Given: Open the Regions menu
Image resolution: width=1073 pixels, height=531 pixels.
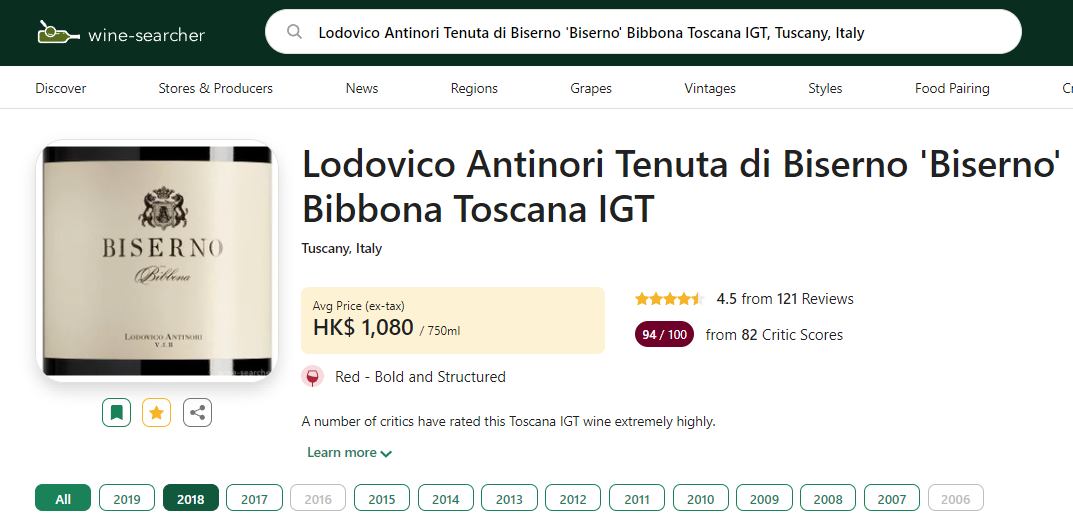Looking at the screenshot, I should pos(474,88).
